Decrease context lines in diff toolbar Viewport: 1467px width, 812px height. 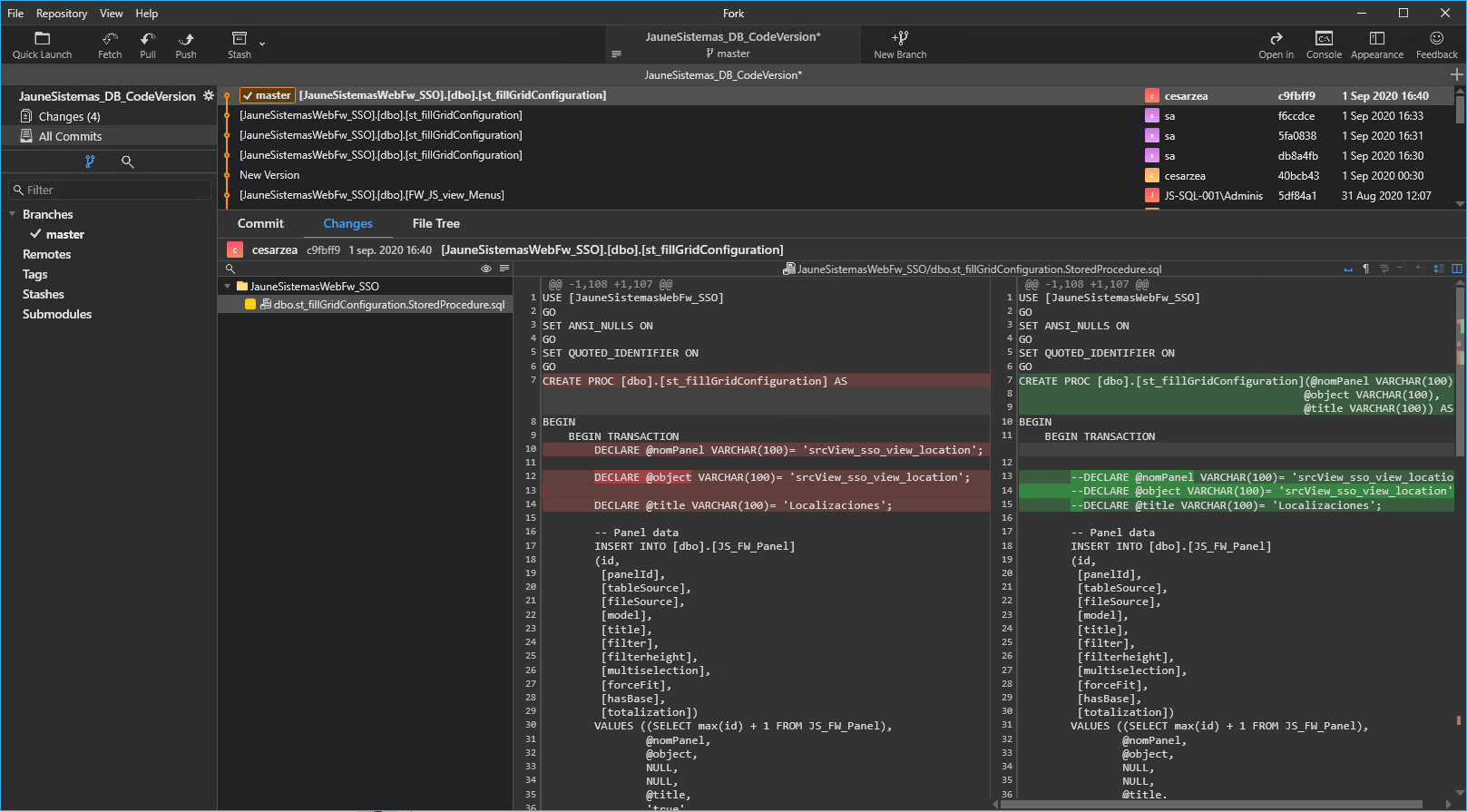pyautogui.click(x=1401, y=269)
